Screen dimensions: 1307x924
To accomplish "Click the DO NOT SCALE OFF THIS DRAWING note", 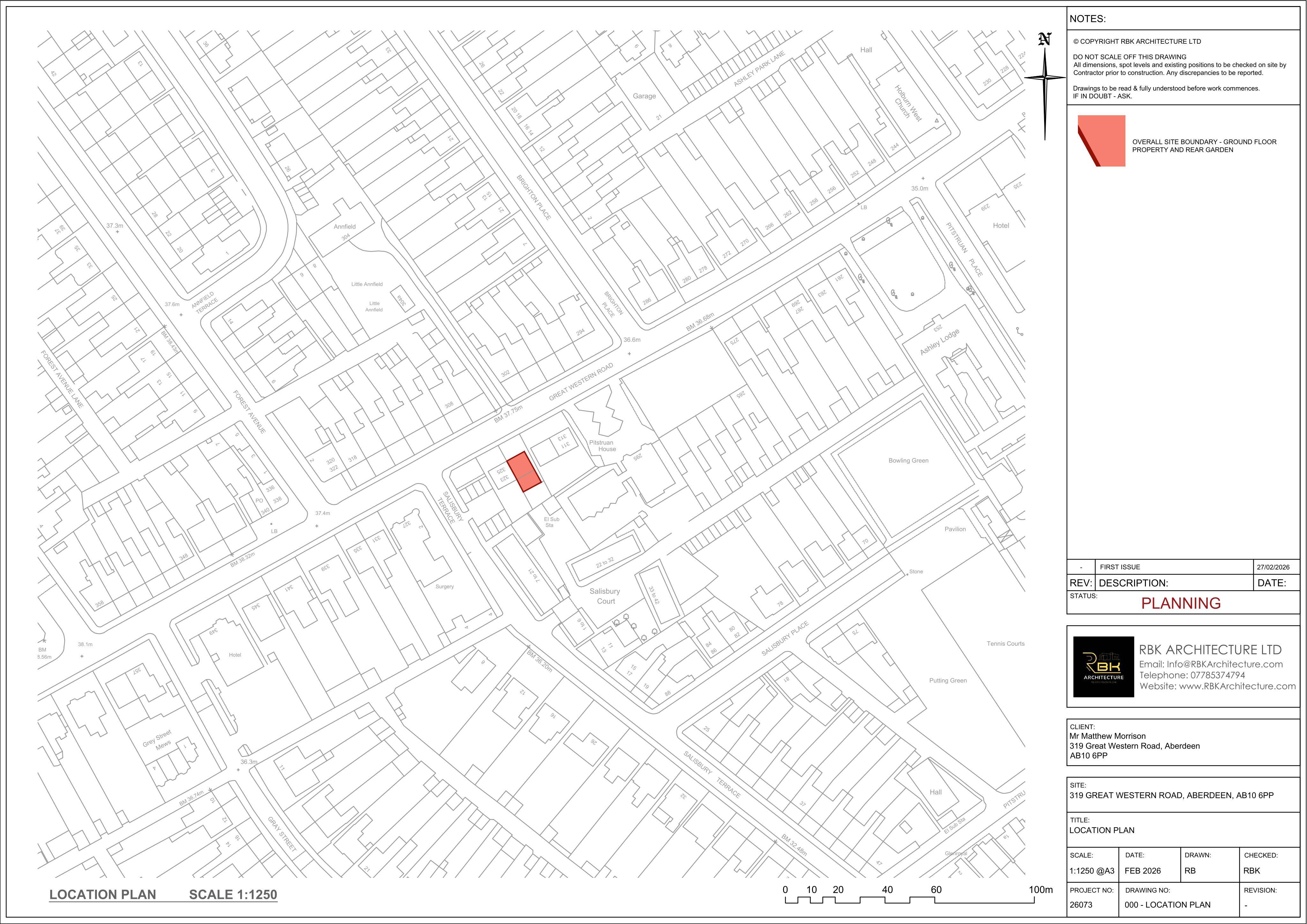I will click(x=1129, y=57).
